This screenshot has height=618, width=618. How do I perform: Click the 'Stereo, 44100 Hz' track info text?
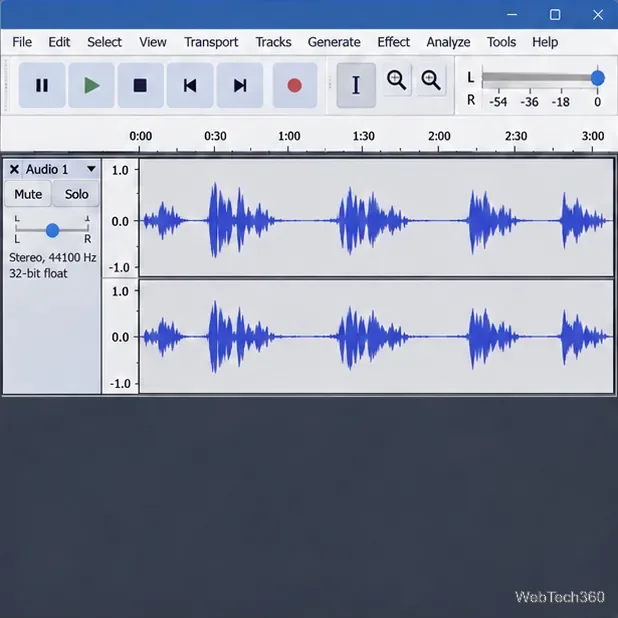tap(52, 257)
